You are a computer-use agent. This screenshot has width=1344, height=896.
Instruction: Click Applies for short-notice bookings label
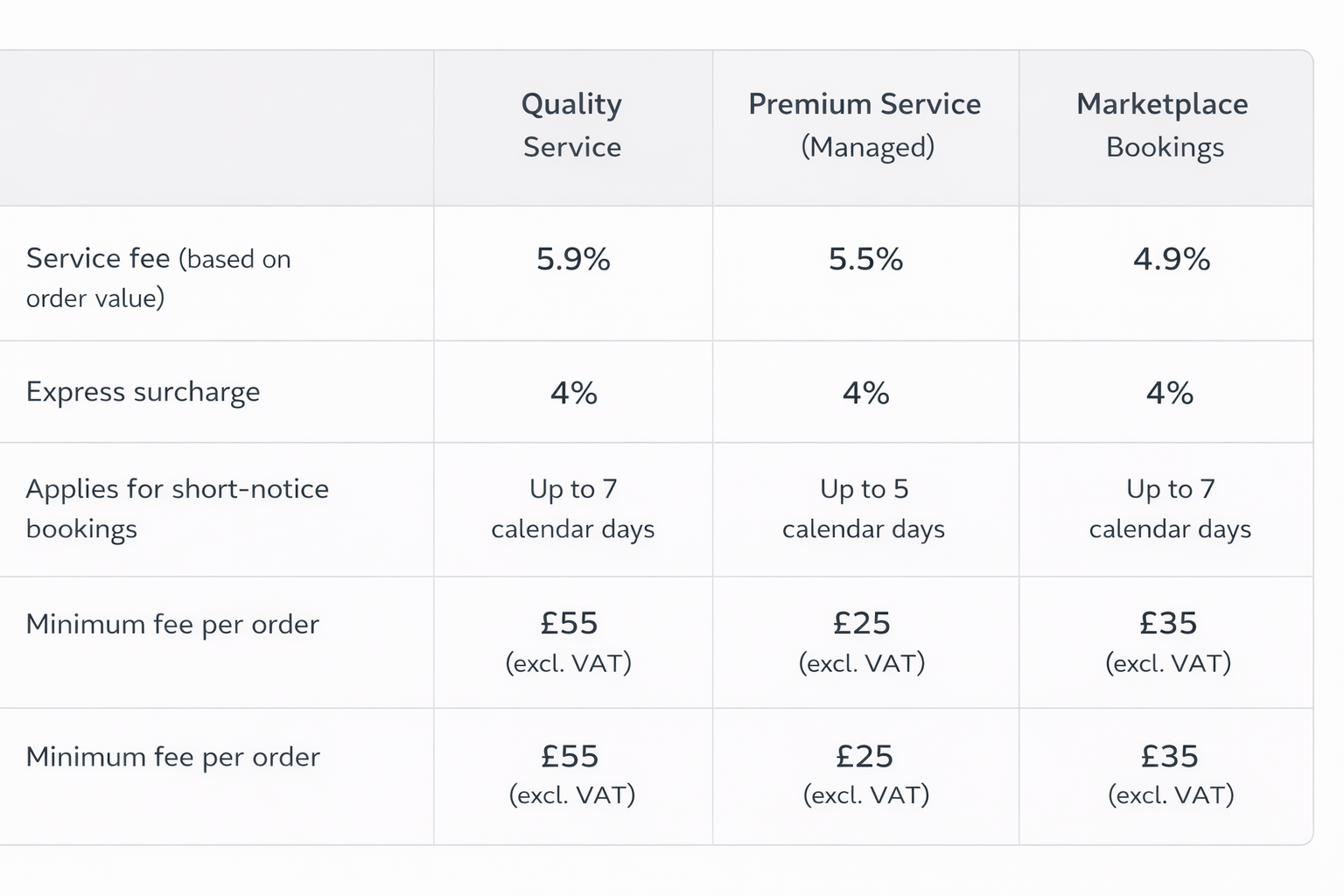178,508
